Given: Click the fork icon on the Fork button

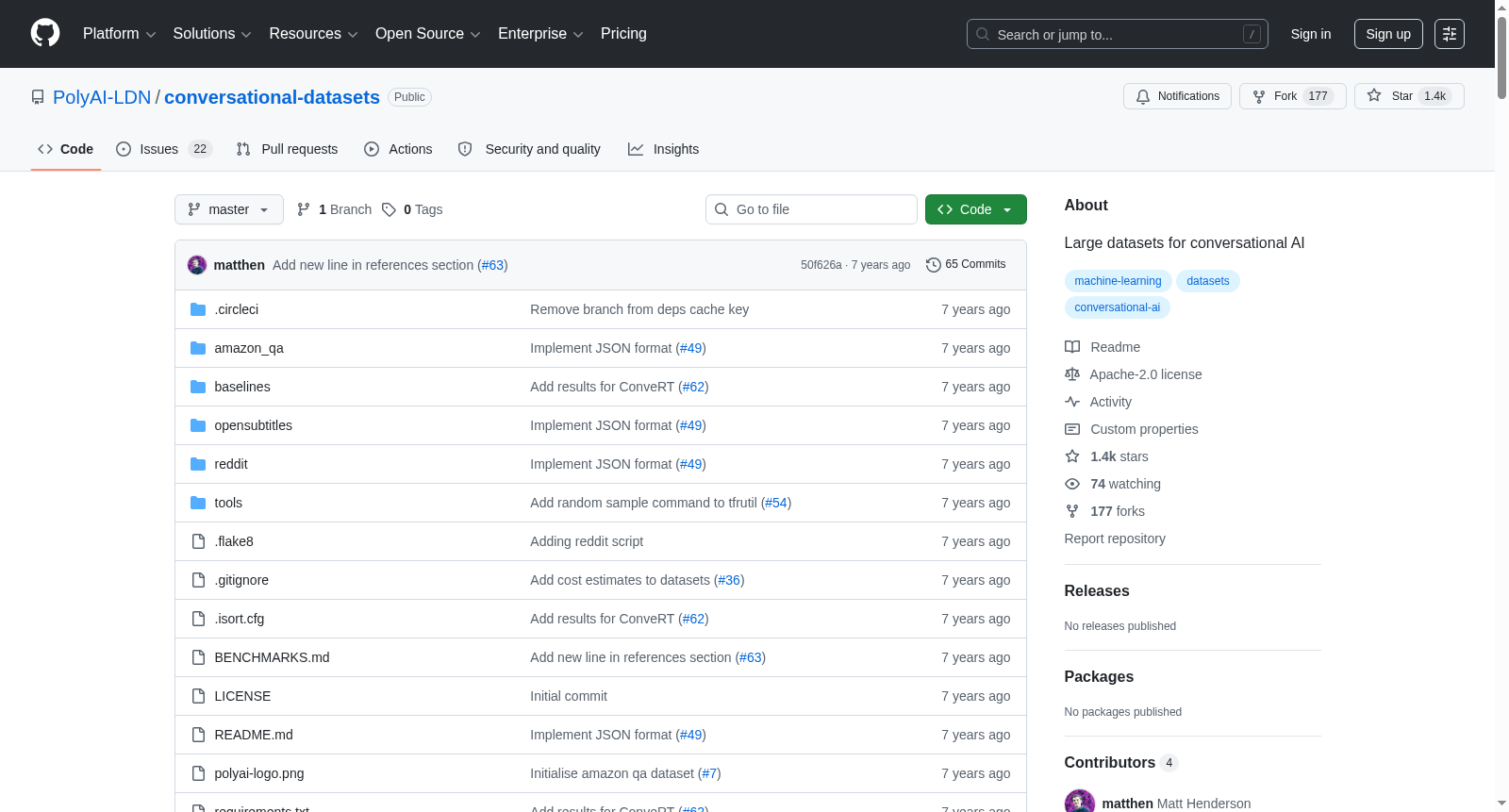Looking at the screenshot, I should tap(1259, 96).
